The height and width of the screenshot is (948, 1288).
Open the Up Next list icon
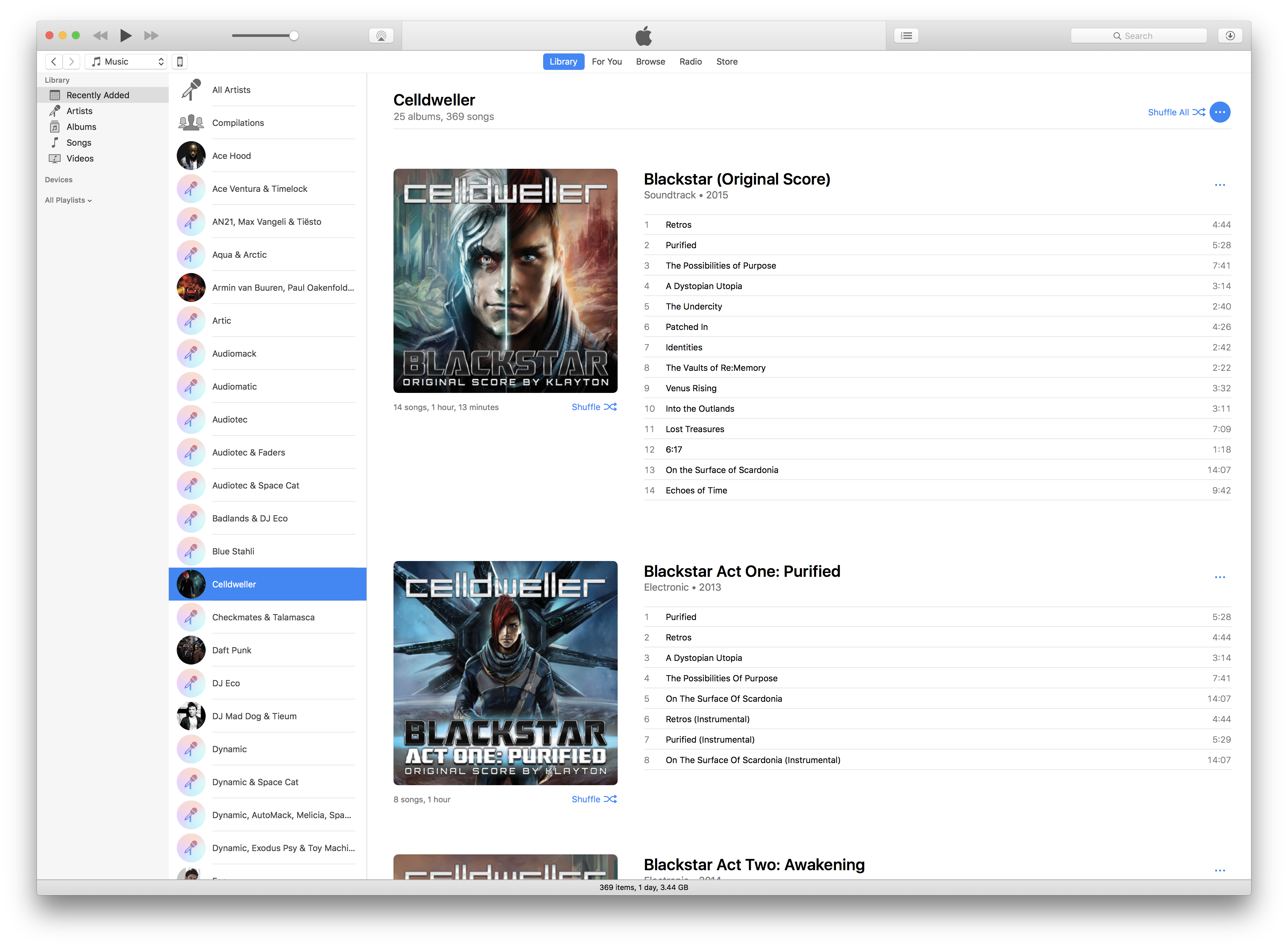click(x=906, y=36)
